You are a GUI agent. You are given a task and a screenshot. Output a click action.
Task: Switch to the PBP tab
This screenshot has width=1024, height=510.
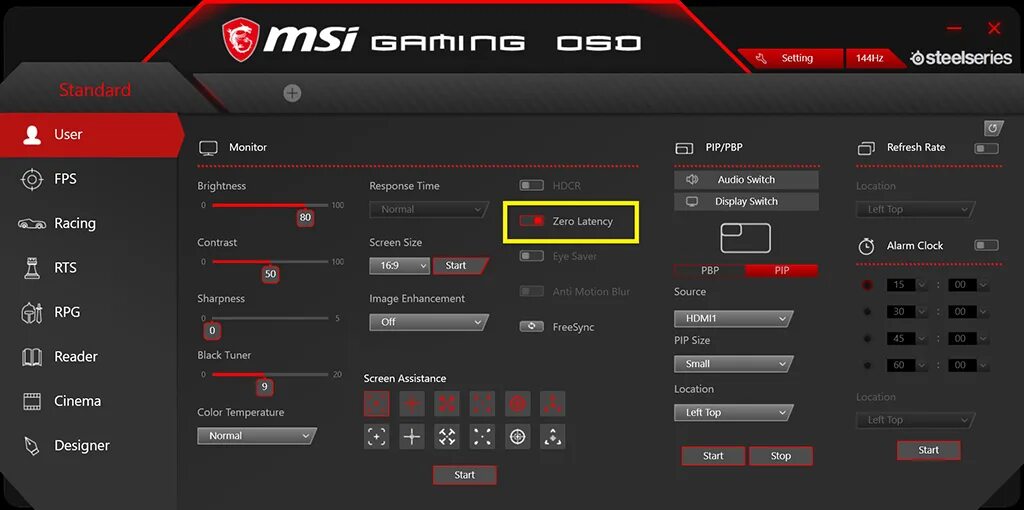click(710, 270)
